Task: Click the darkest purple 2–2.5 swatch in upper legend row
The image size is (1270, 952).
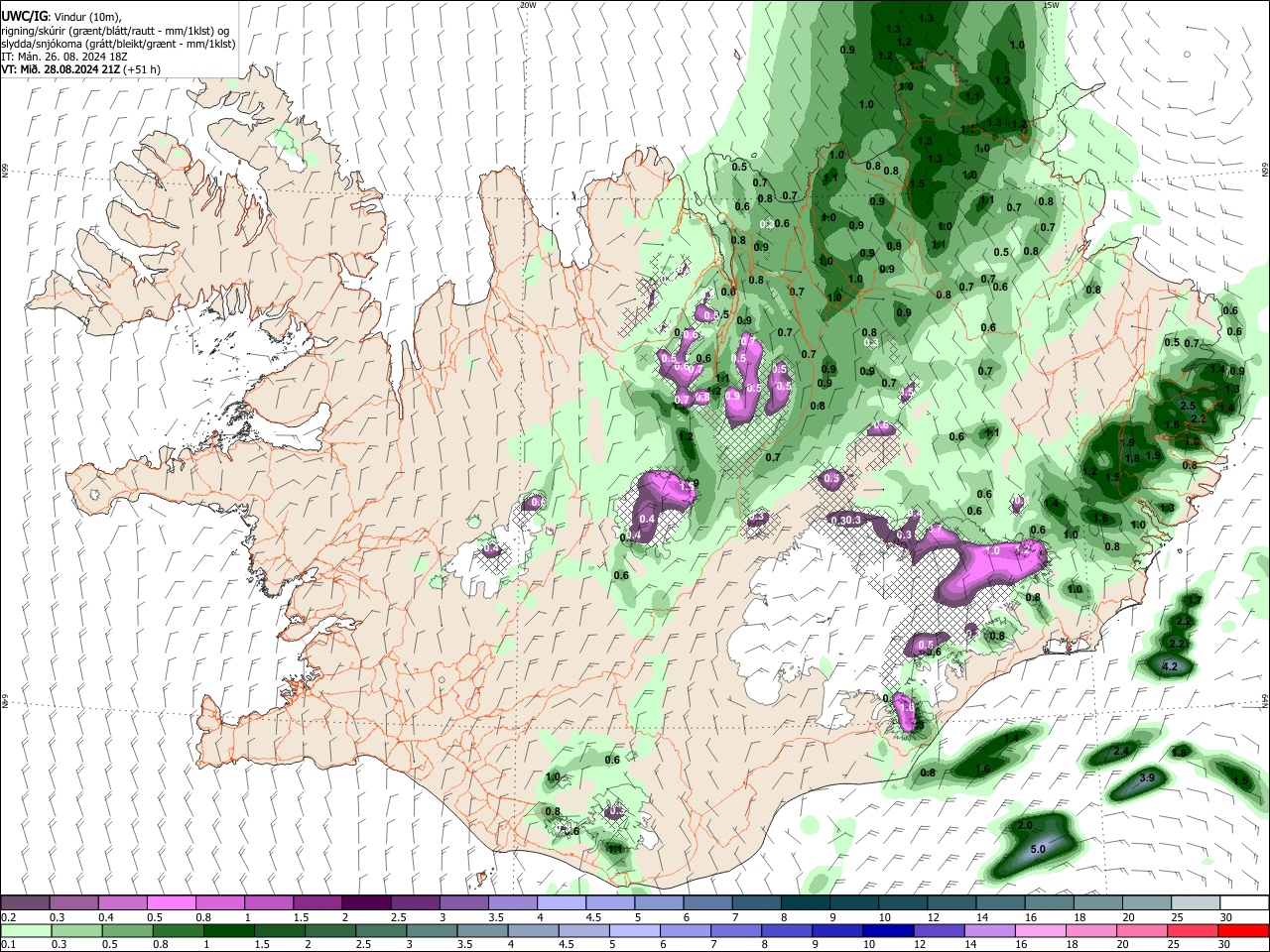Action: [366, 903]
